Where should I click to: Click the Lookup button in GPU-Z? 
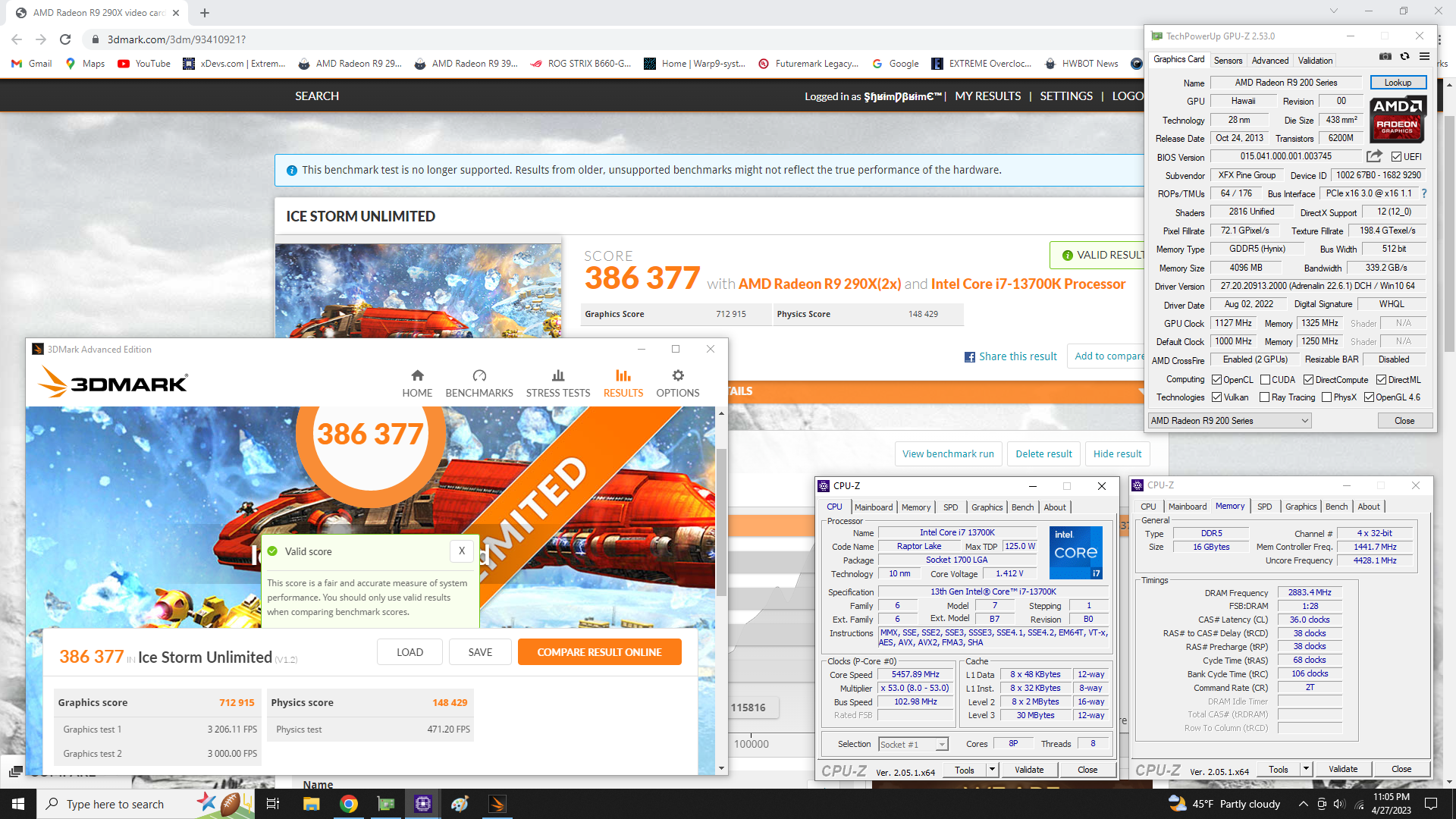(x=1398, y=83)
